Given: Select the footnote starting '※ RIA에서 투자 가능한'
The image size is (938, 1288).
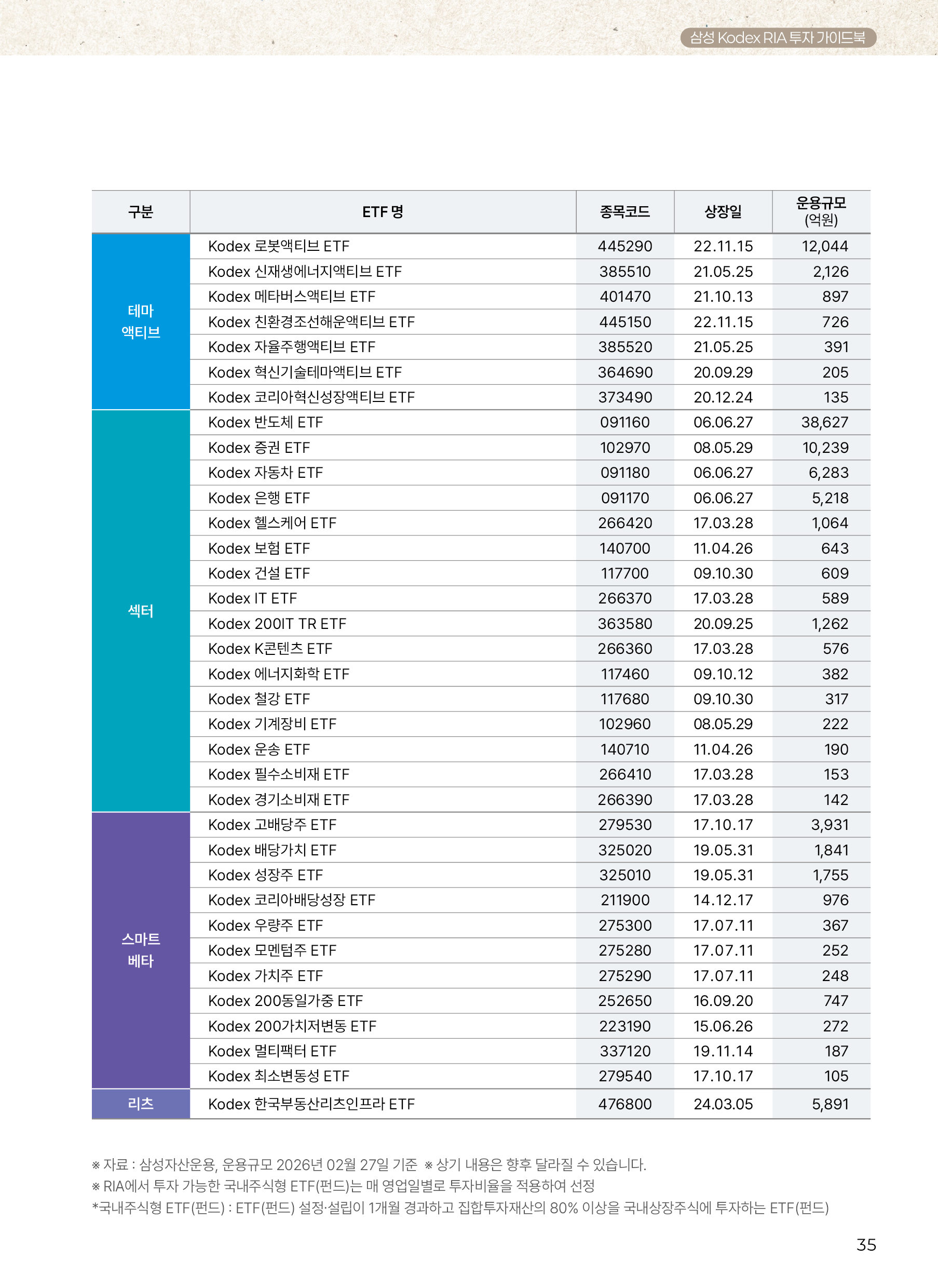Looking at the screenshot, I should [343, 1186].
